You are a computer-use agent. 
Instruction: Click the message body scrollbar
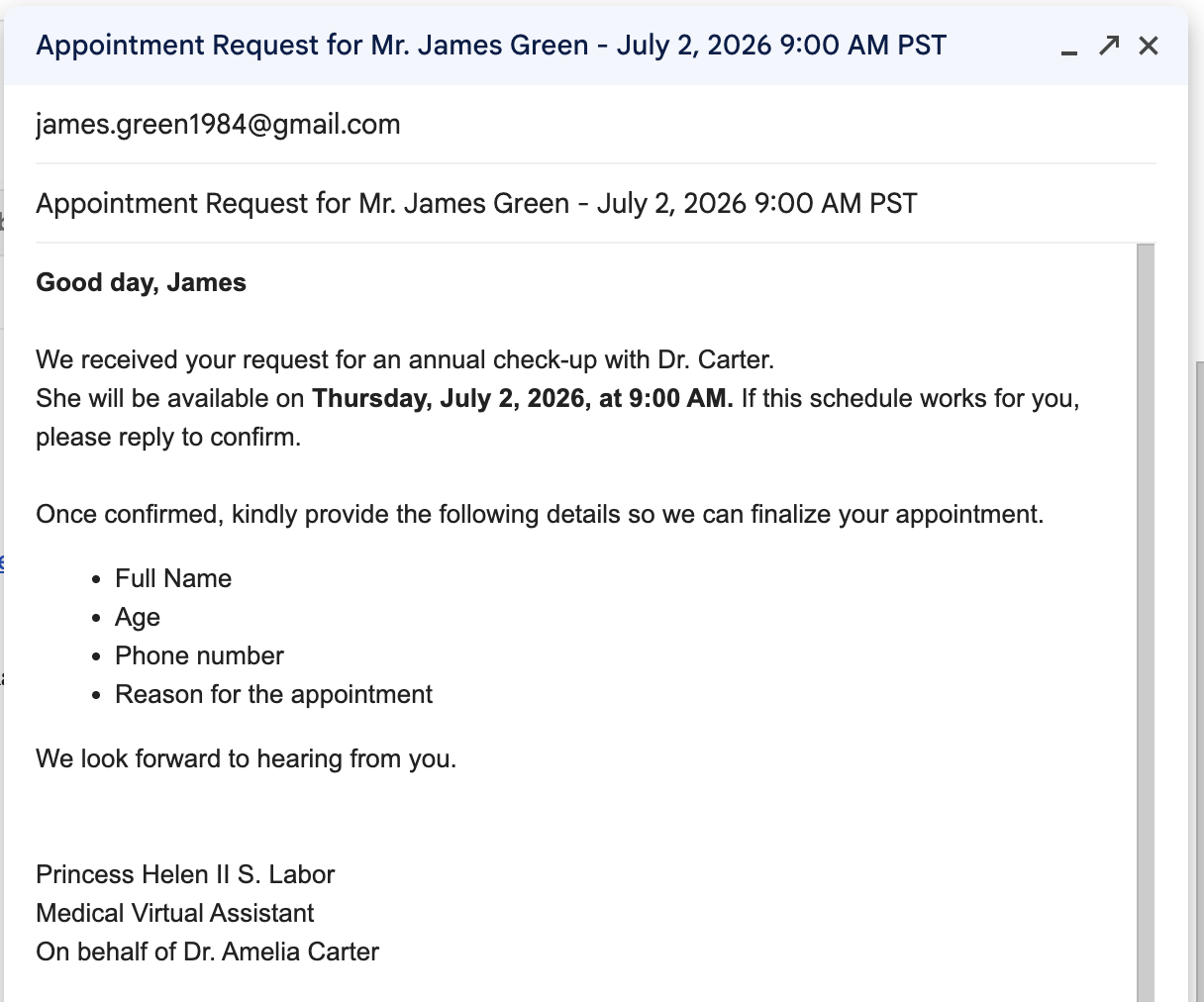tap(1146, 622)
